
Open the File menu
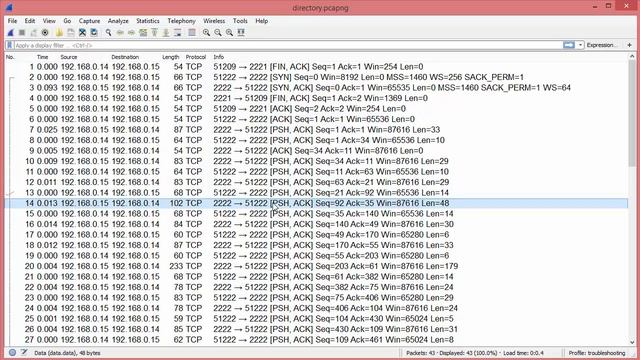click(x=12, y=21)
